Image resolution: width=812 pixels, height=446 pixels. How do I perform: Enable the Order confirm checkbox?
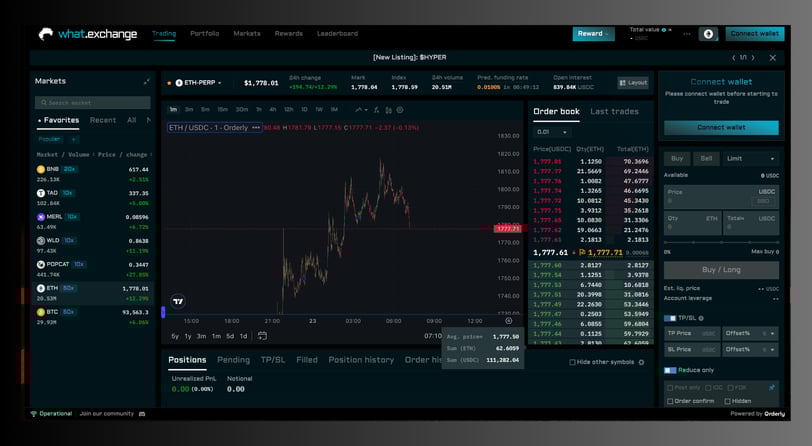point(670,401)
